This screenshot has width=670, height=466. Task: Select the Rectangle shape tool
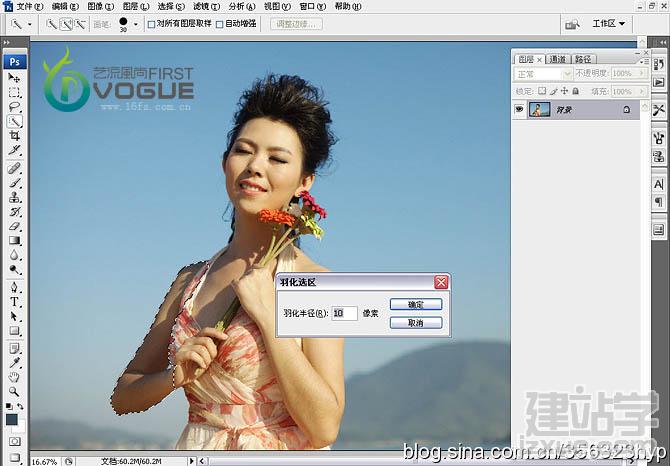[x=14, y=331]
